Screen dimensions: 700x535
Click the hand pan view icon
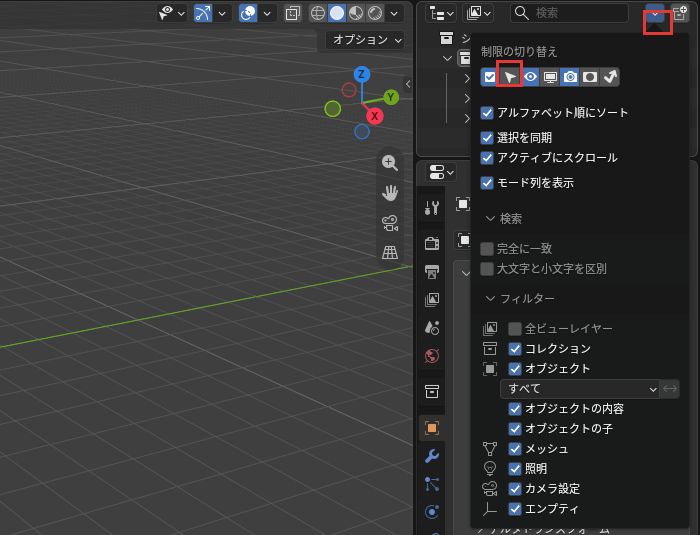coord(390,193)
